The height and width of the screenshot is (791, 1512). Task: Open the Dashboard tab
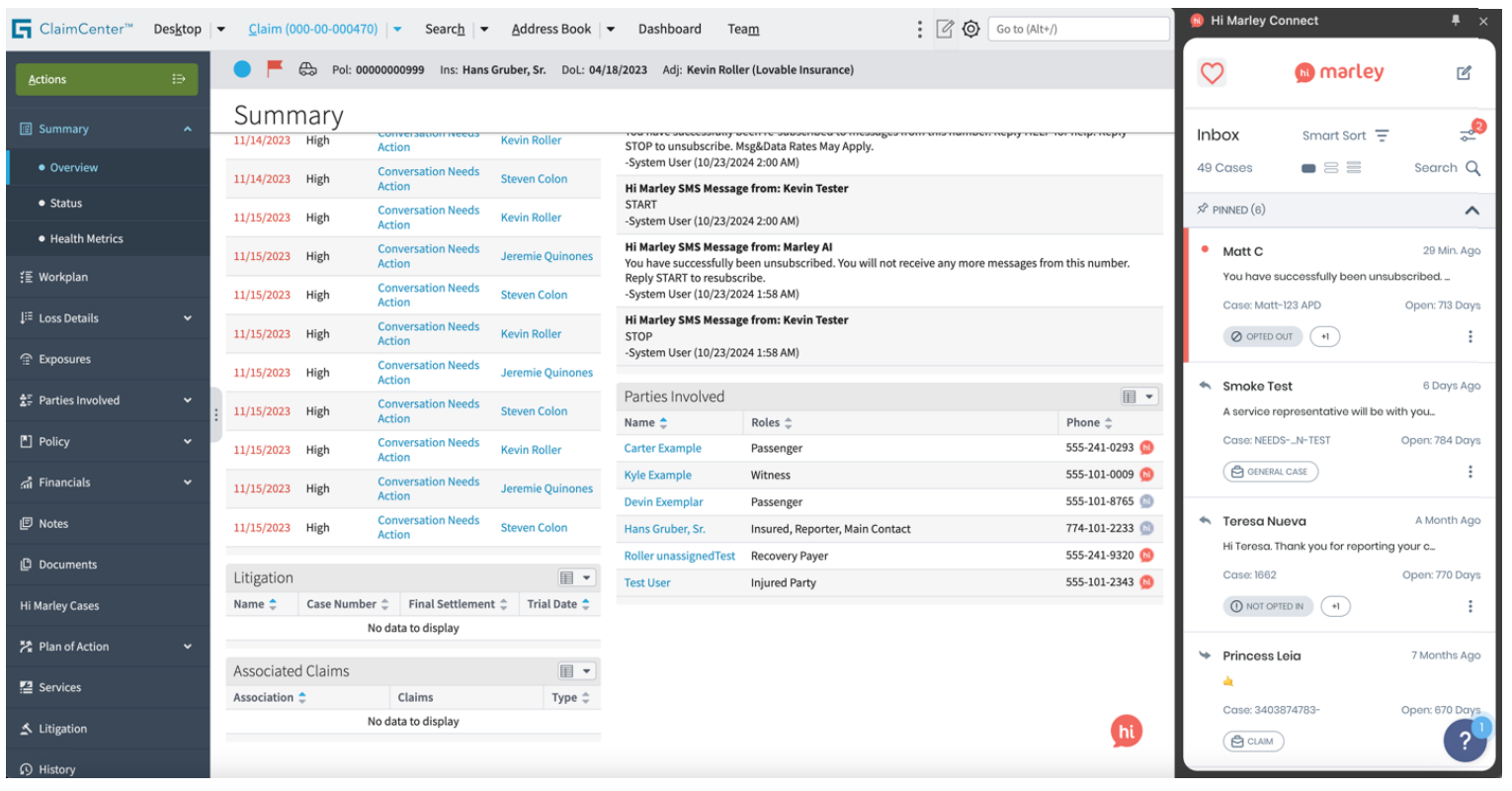coord(669,29)
